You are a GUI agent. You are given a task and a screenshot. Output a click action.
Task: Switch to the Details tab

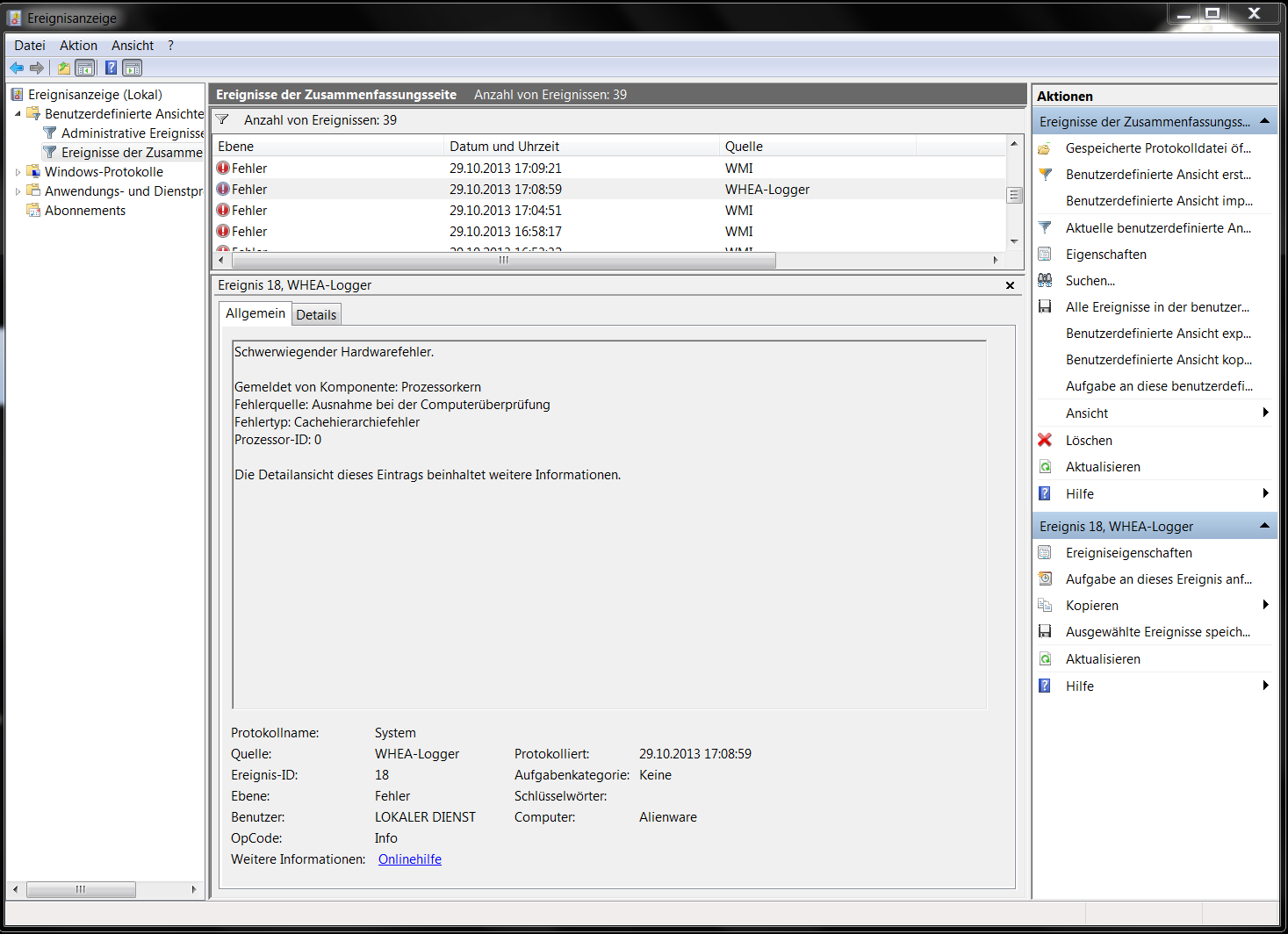[316, 315]
